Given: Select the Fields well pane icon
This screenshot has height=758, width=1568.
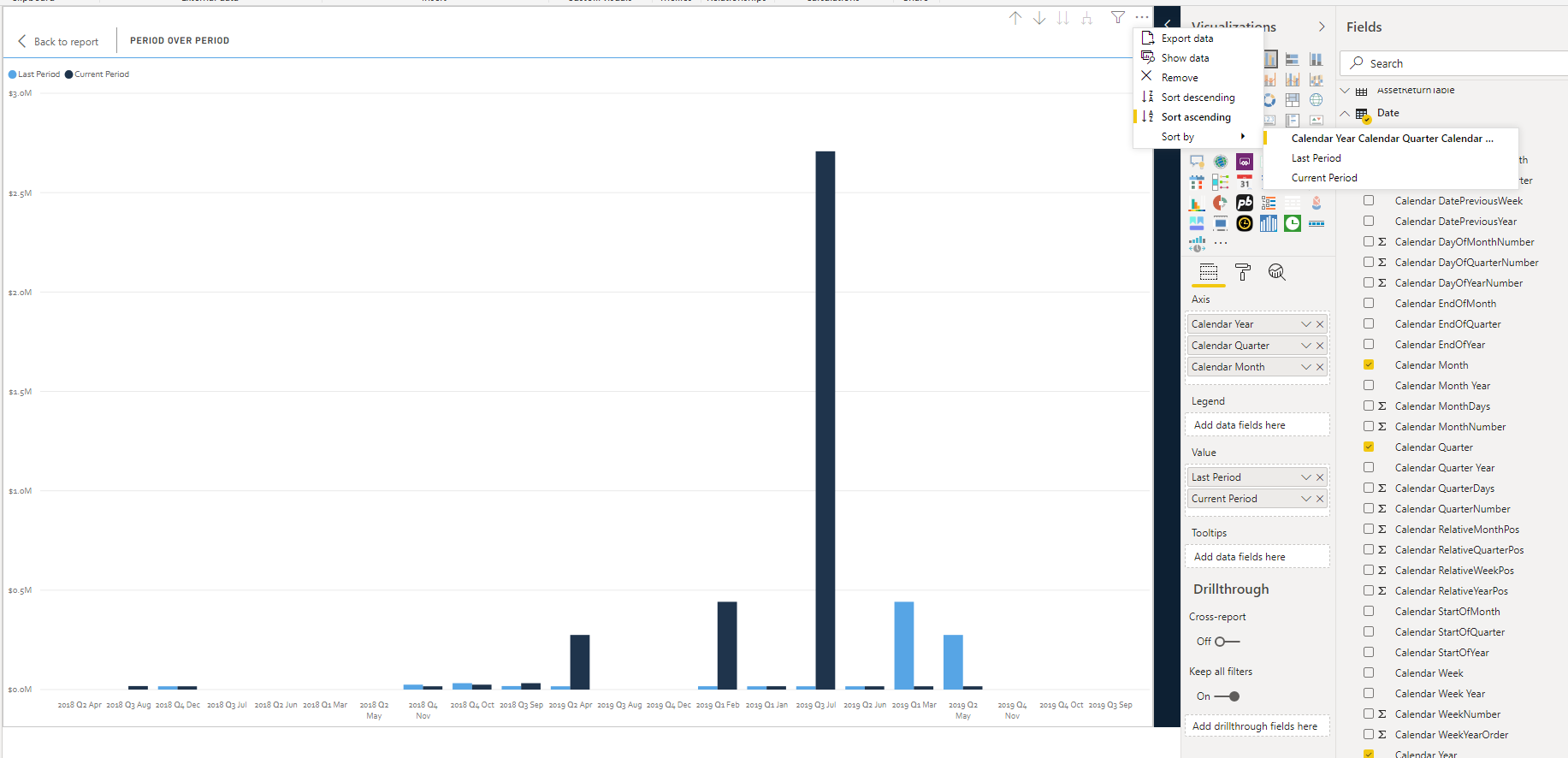Looking at the screenshot, I should 1209,272.
